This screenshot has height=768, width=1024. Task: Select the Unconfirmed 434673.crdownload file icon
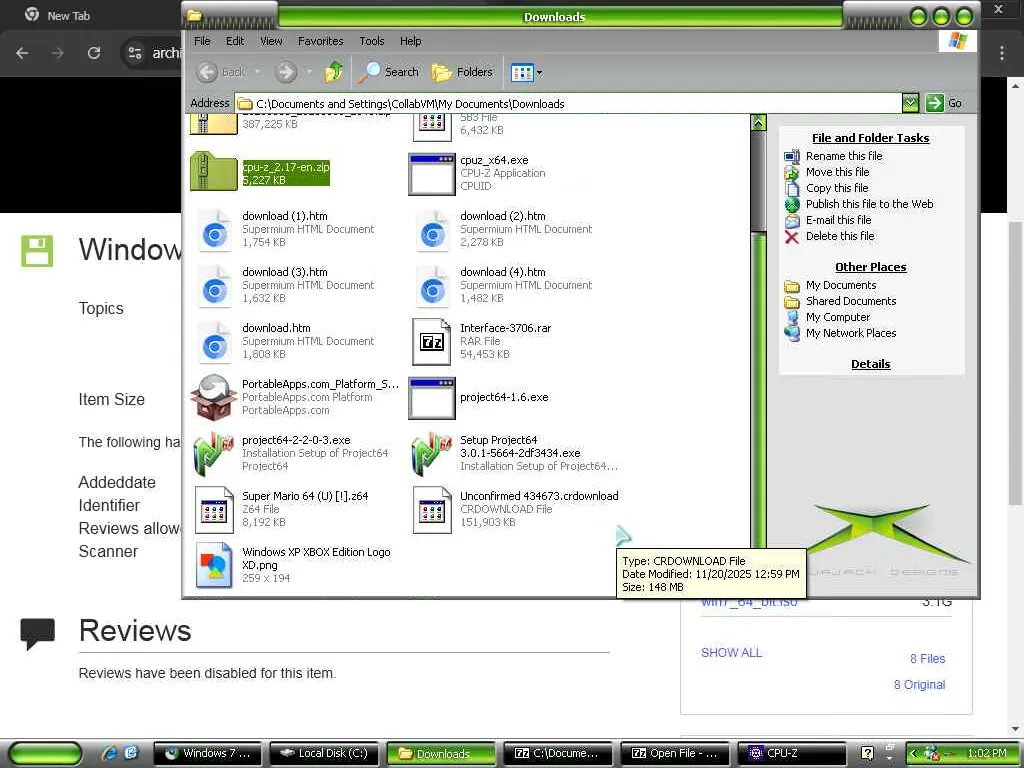click(432, 510)
